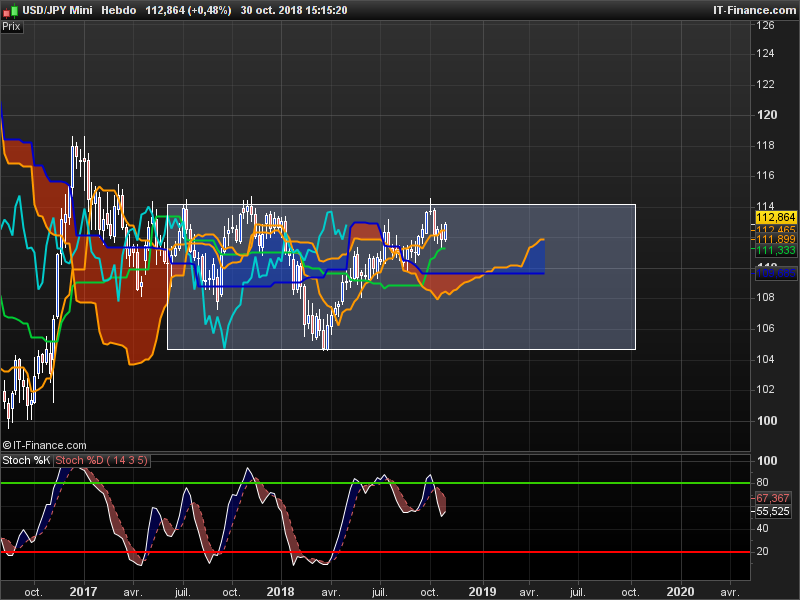Select the Prix panel label
This screenshot has width=800, height=600.
pos(11,27)
